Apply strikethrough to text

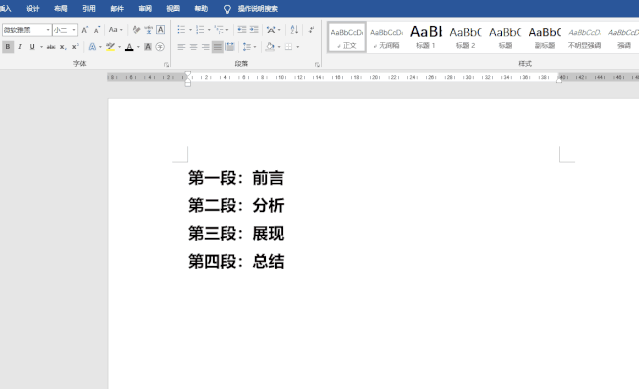51,47
